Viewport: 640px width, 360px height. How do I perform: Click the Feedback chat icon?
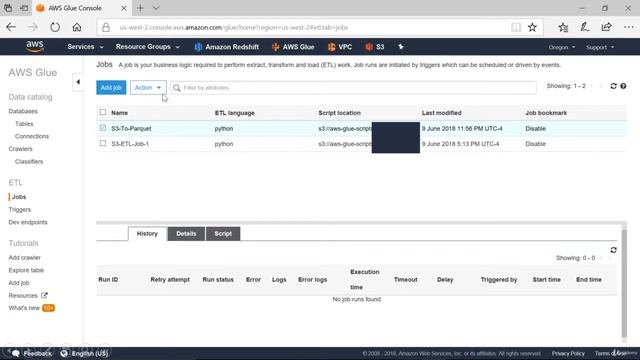click(x=16, y=353)
